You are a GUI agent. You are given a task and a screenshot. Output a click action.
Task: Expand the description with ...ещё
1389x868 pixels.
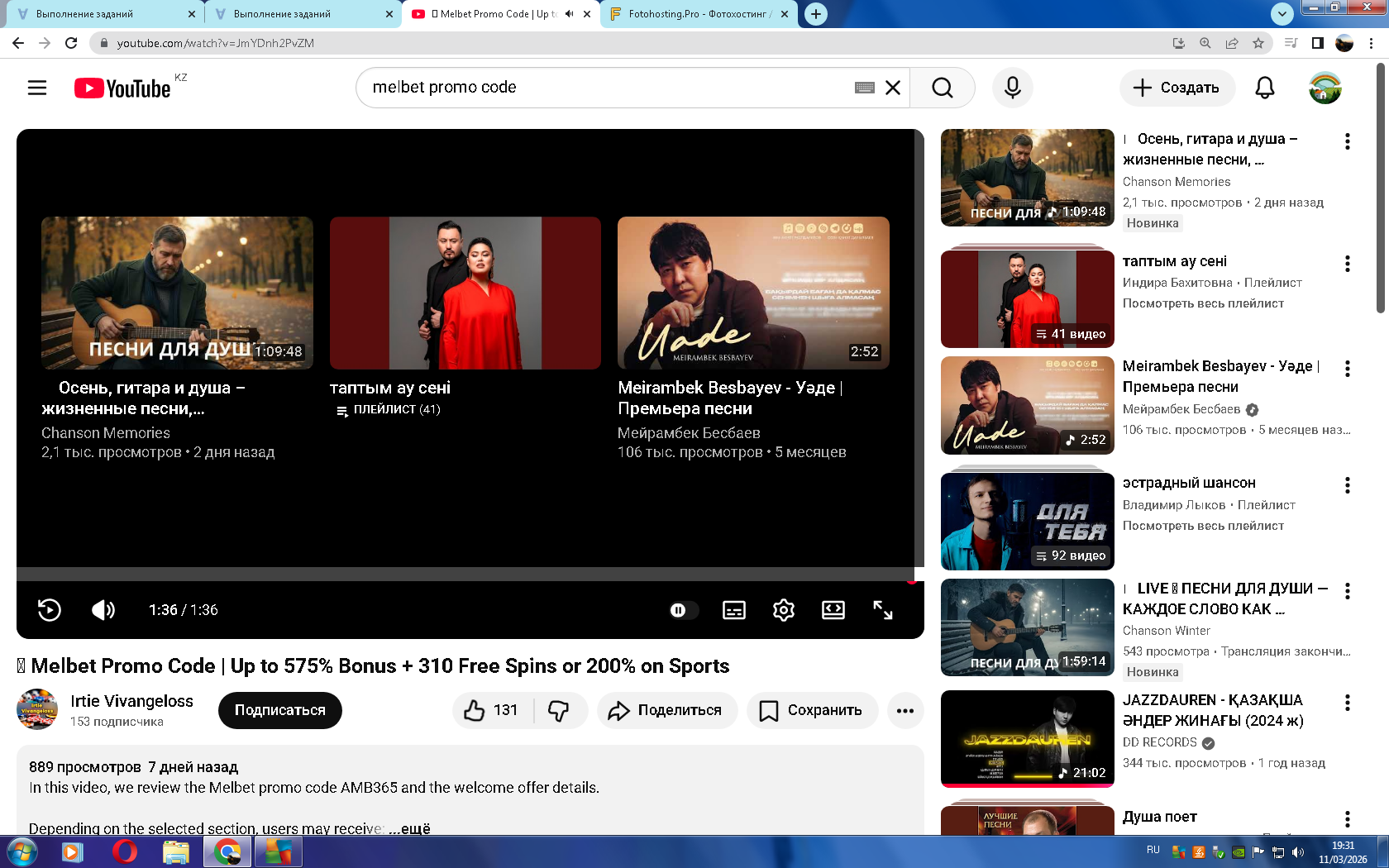tap(409, 828)
